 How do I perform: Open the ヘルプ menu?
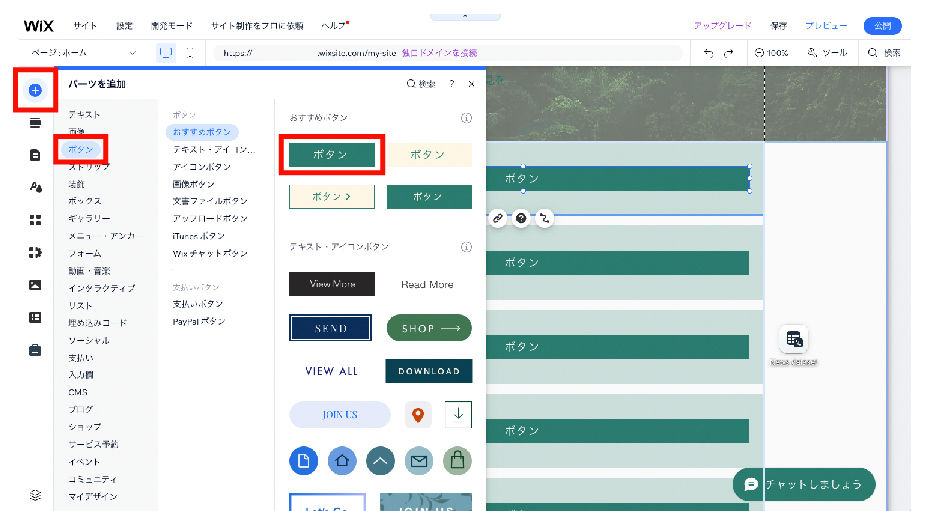[335, 25]
